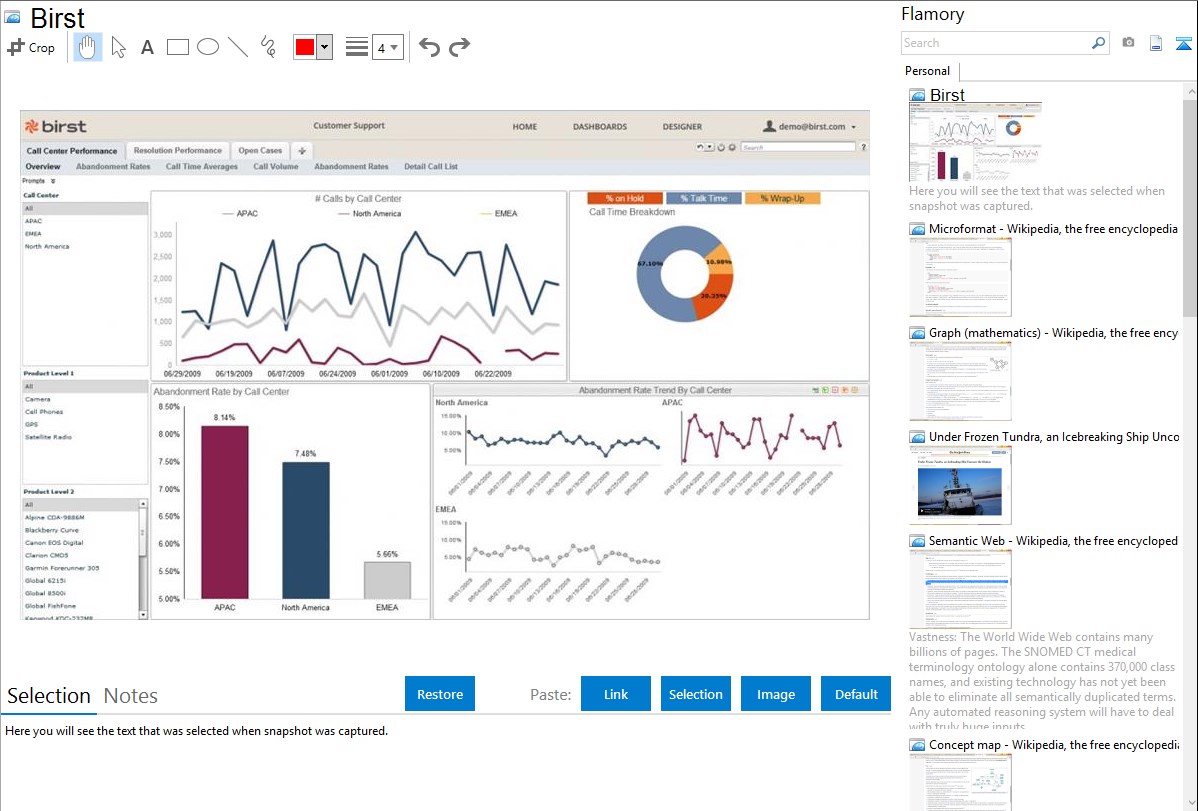This screenshot has height=811, width=1198.
Task: Open the Birst snapshot thumbnail in list
Action: tap(976, 142)
